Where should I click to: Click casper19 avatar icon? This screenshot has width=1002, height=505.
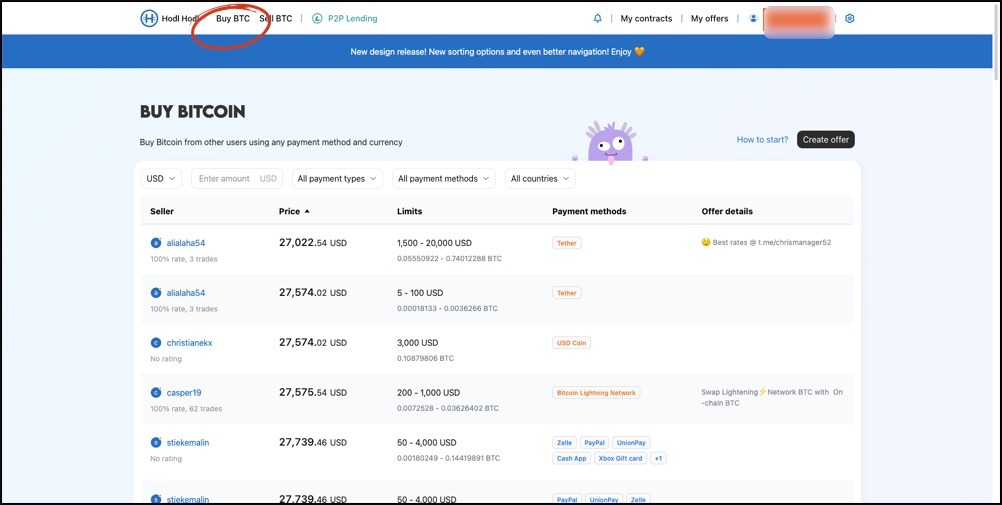[156, 392]
